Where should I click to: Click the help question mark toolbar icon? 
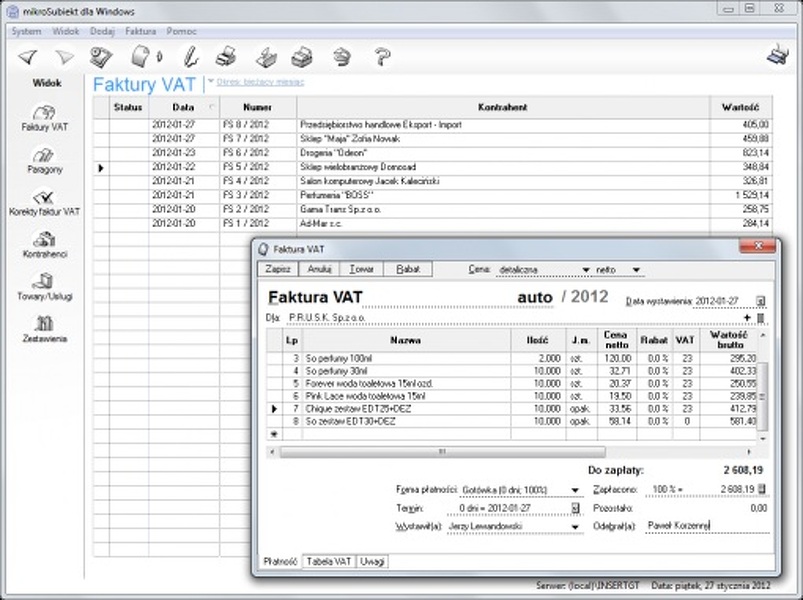[x=381, y=56]
